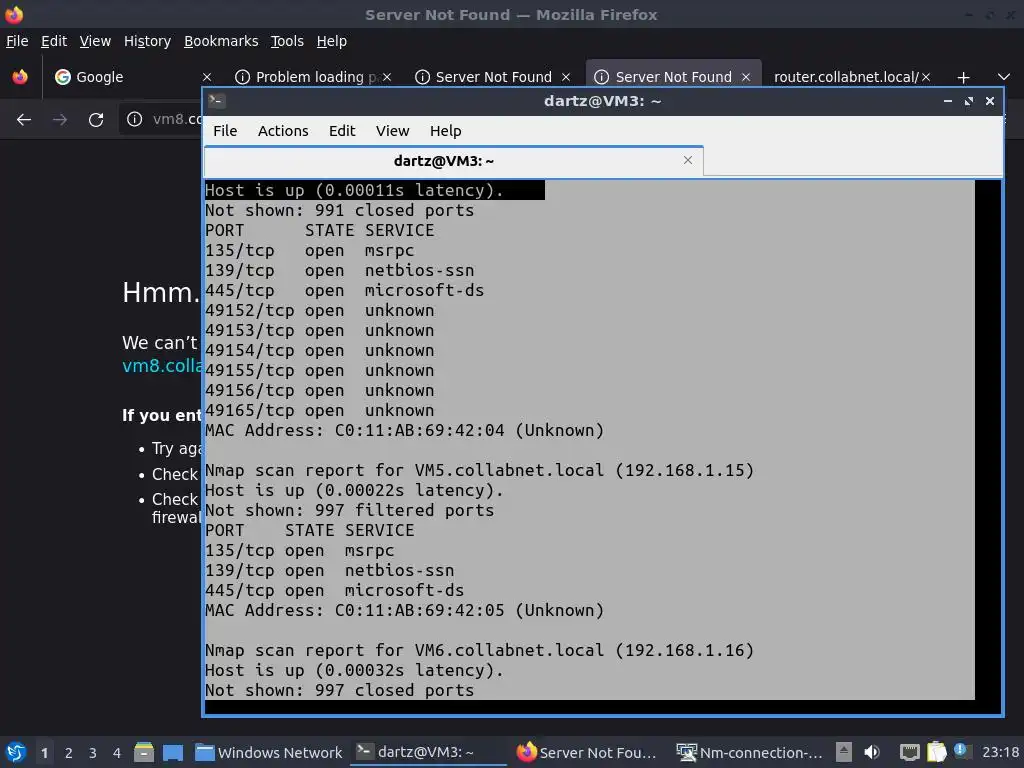Screen dimensions: 1024x768
Task: Click the 135/tcp open msrpc line under 991 closed ports
Action: (310, 250)
